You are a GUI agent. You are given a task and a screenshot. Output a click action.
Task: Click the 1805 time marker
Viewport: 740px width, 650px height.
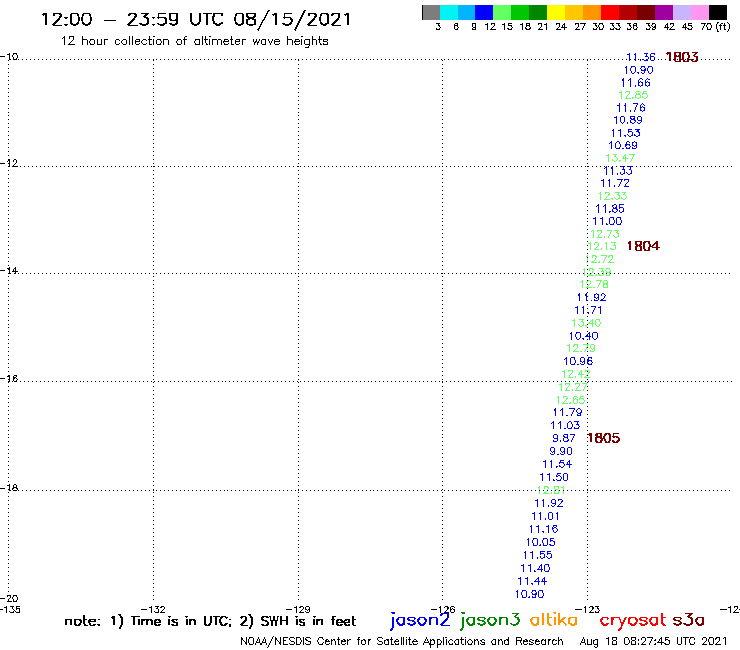coord(604,438)
